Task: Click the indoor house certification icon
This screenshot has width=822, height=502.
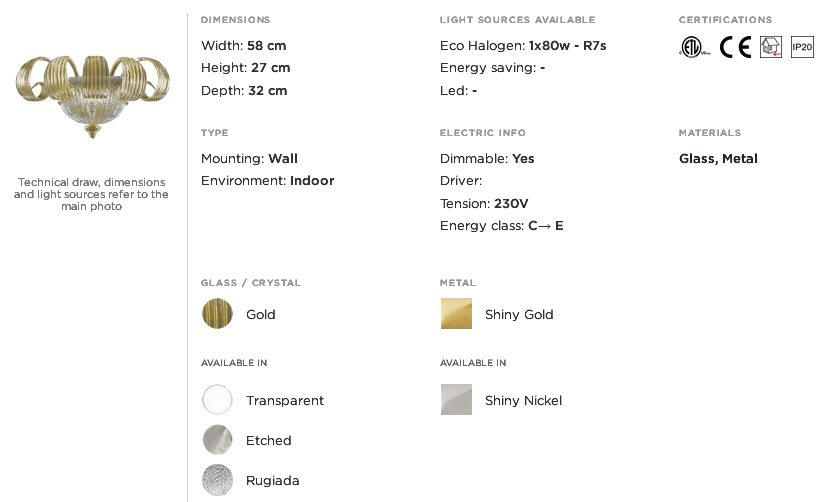Action: (x=771, y=47)
